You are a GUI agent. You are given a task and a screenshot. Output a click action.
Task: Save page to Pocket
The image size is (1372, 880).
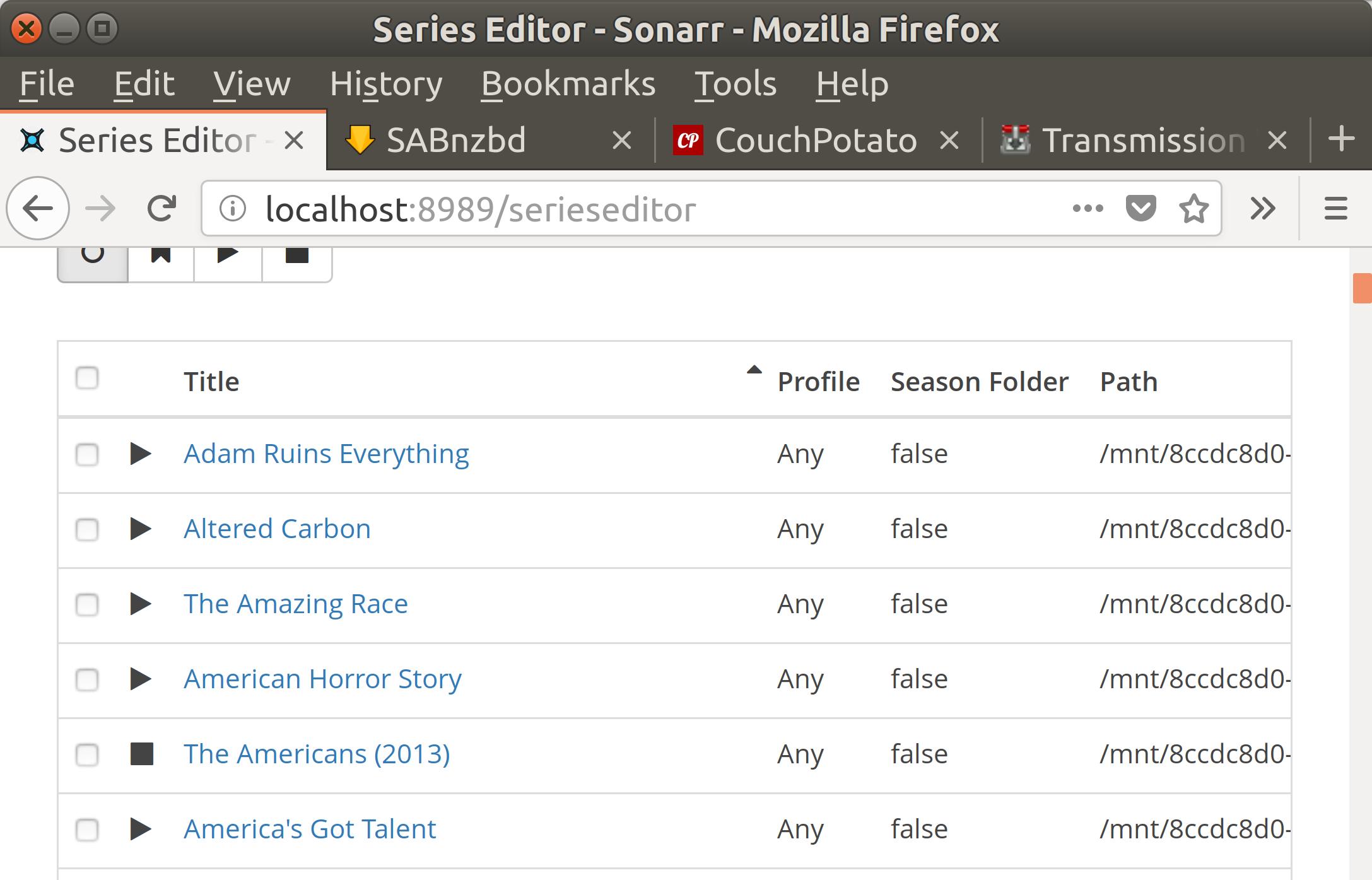[1140, 208]
